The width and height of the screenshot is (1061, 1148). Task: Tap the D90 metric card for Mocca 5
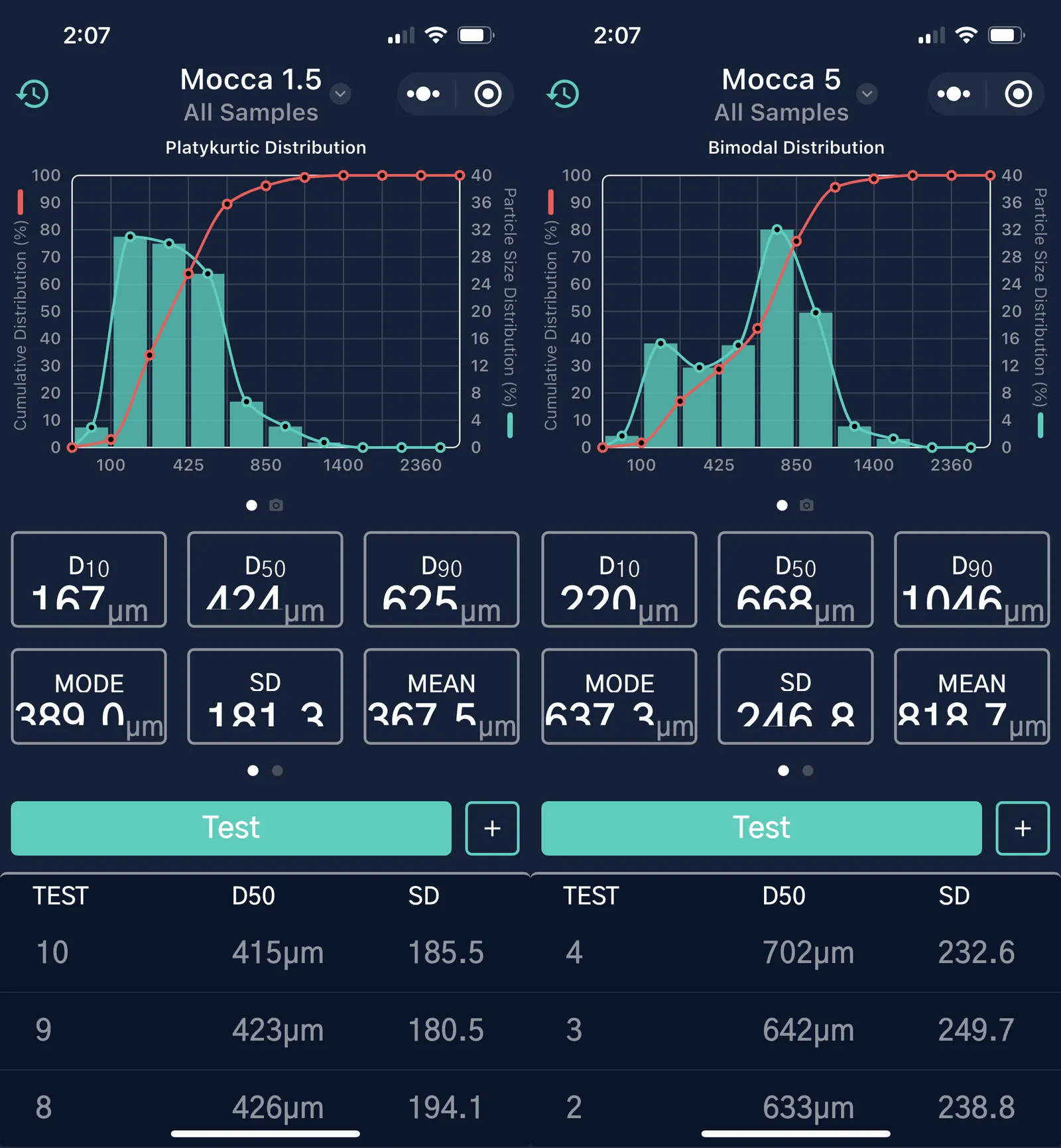click(971, 580)
